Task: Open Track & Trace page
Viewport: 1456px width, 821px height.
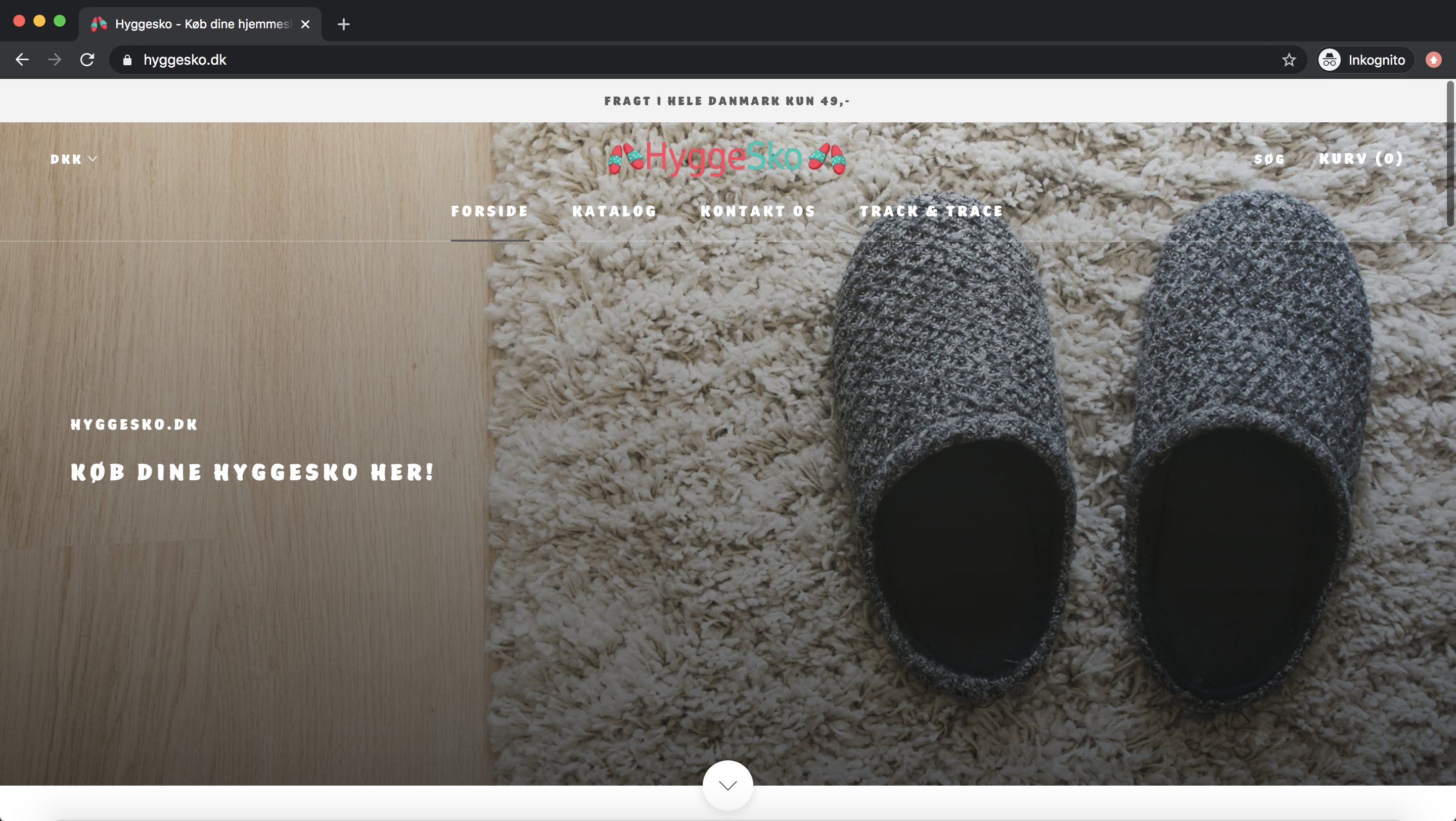Action: 931,211
